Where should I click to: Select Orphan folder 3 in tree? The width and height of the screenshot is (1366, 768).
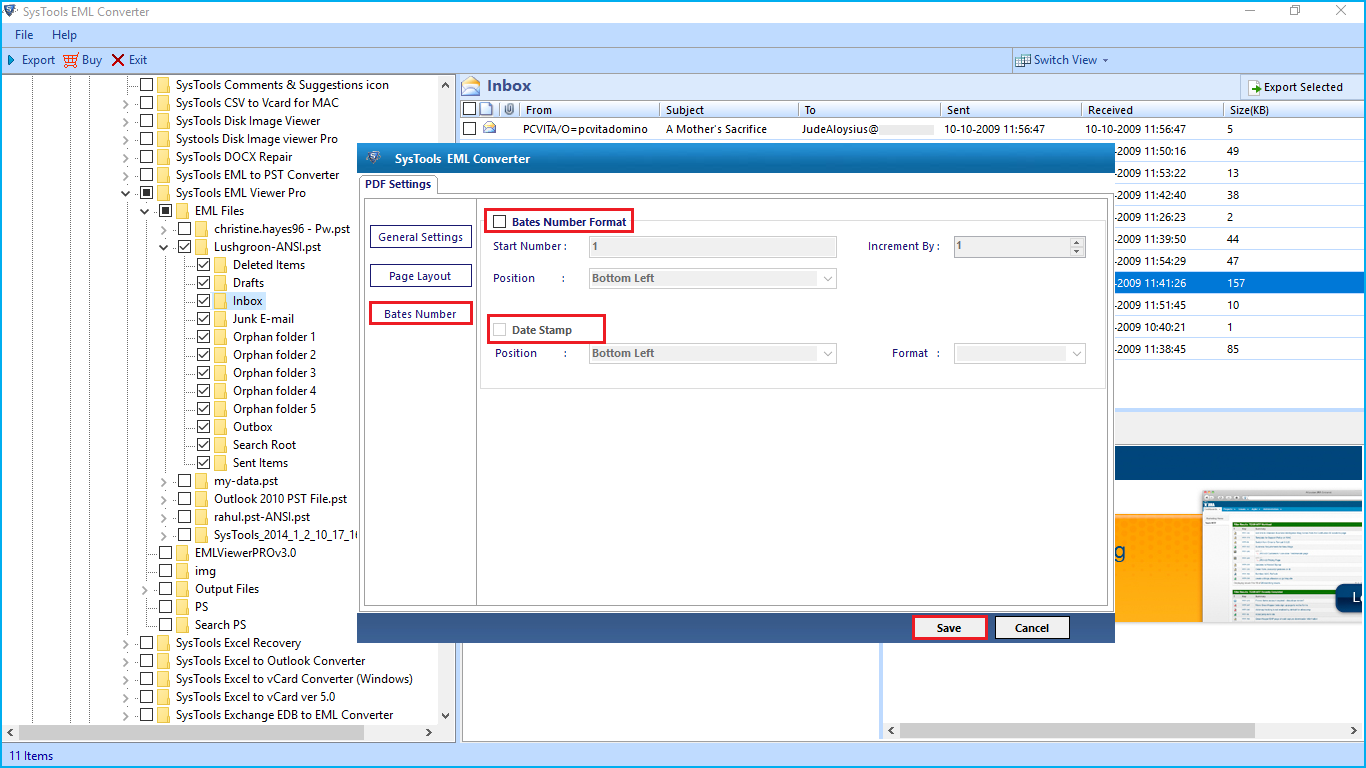pyautogui.click(x=274, y=373)
